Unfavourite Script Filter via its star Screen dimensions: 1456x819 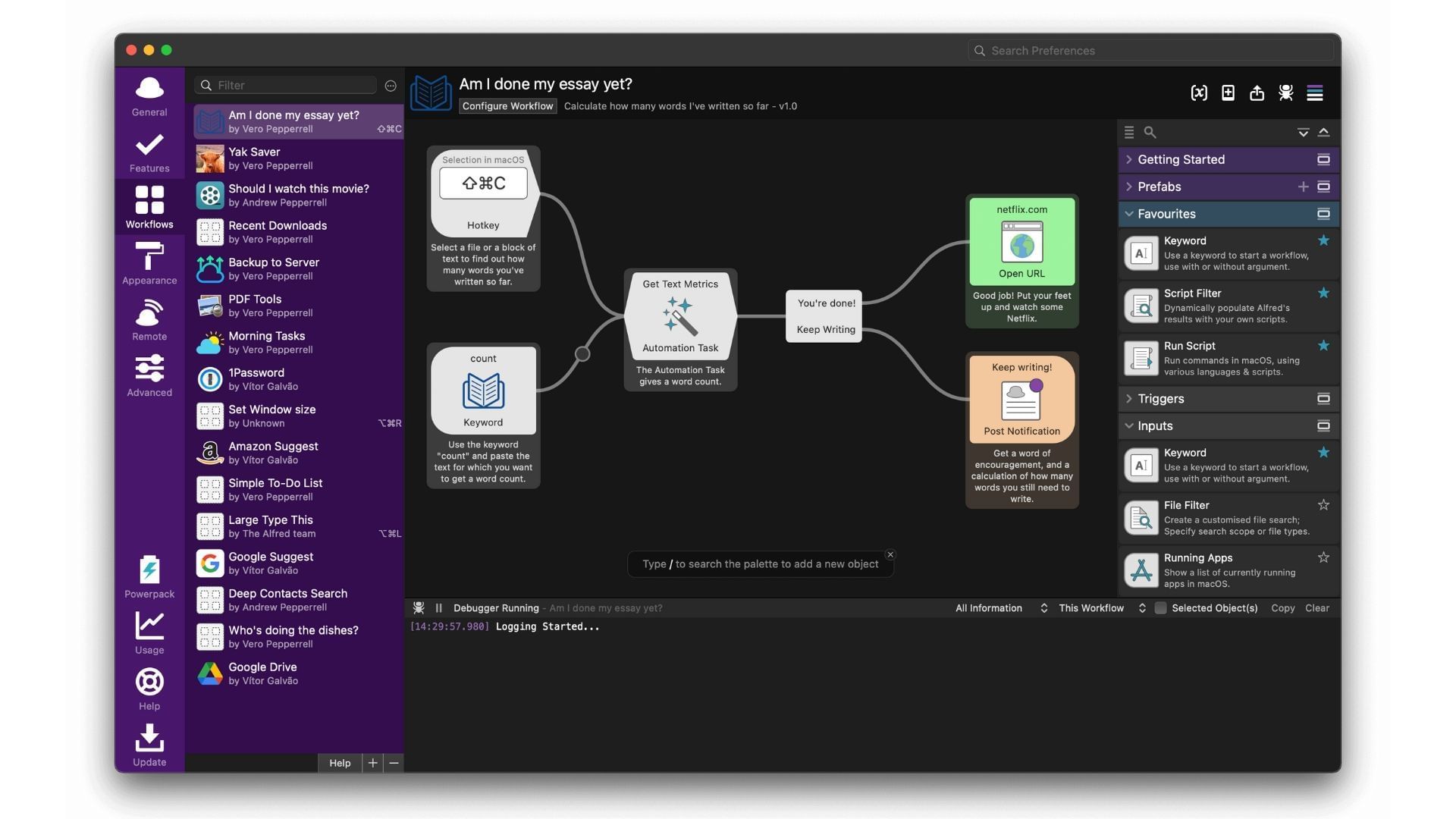click(1323, 293)
